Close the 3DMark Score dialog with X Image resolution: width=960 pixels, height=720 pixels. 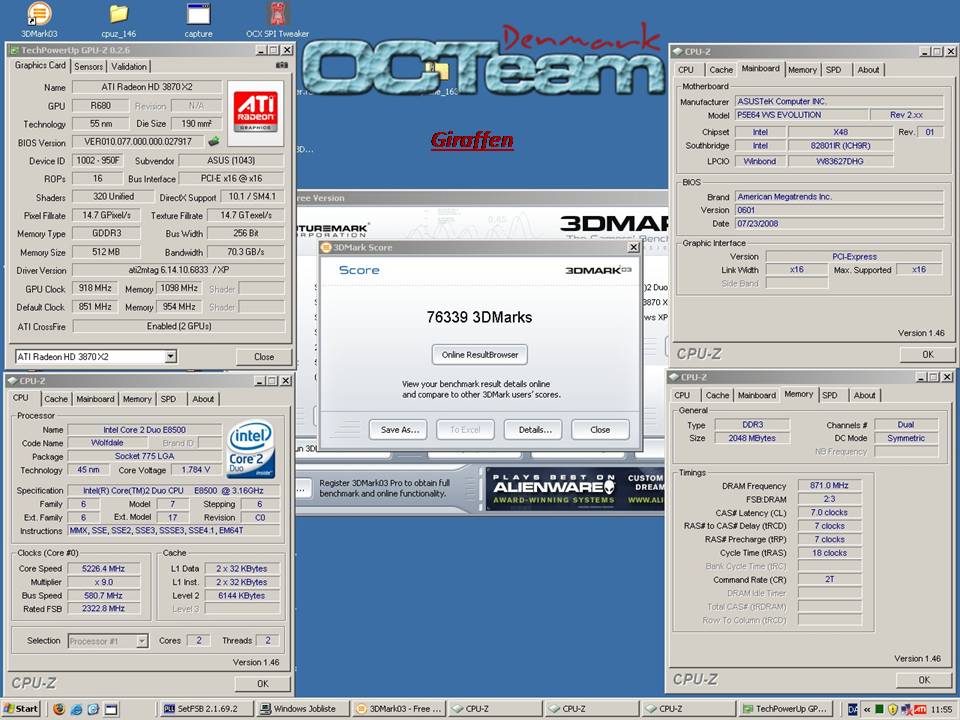633,247
